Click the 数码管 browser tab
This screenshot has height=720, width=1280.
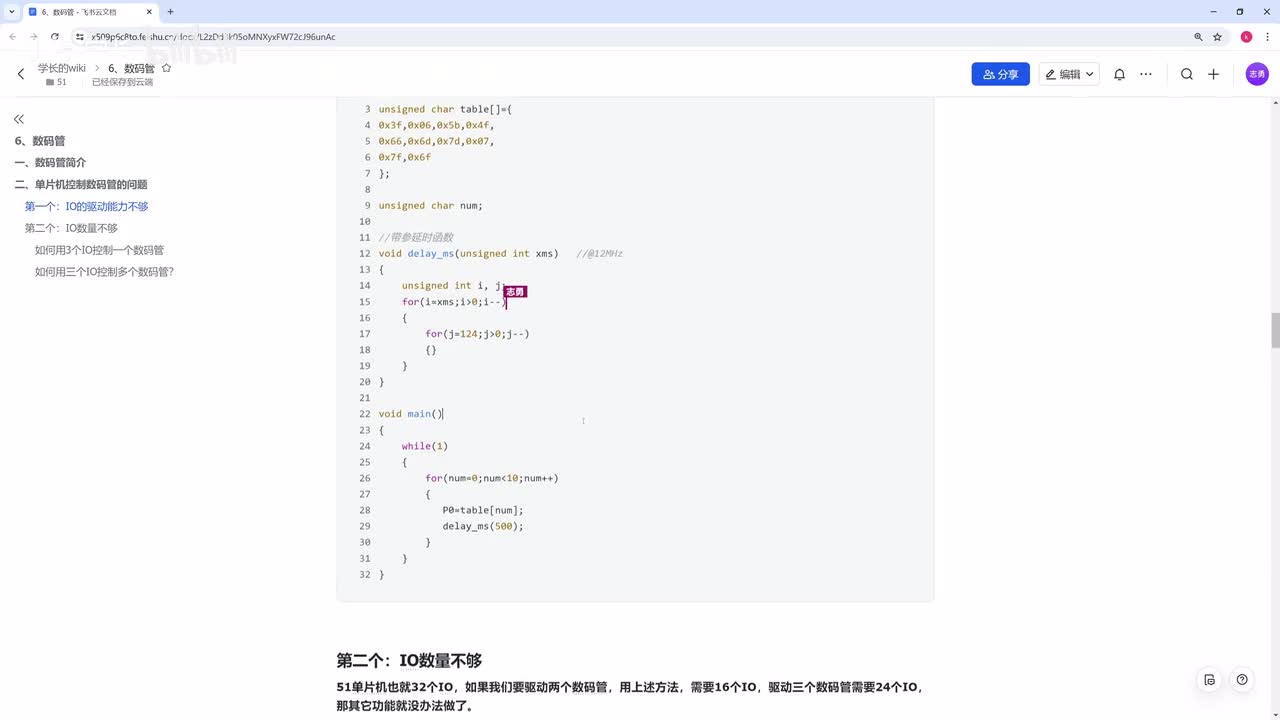pyautogui.click(x=88, y=12)
